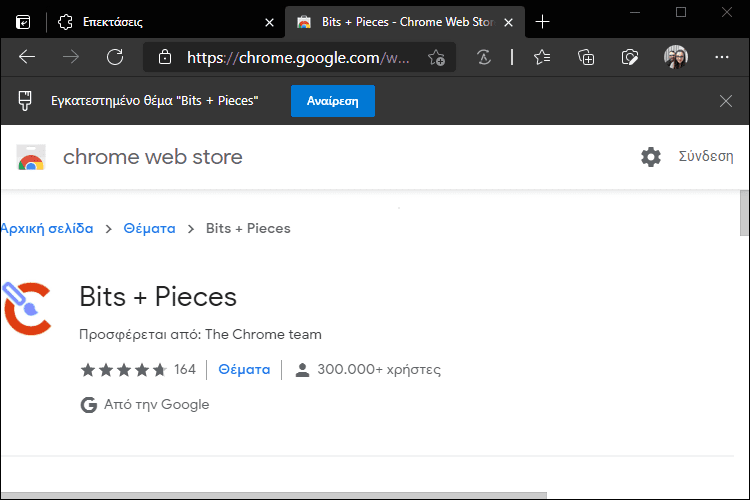Click the vertical page scrollbar
Screen dimensions: 750x500
tap(744, 340)
